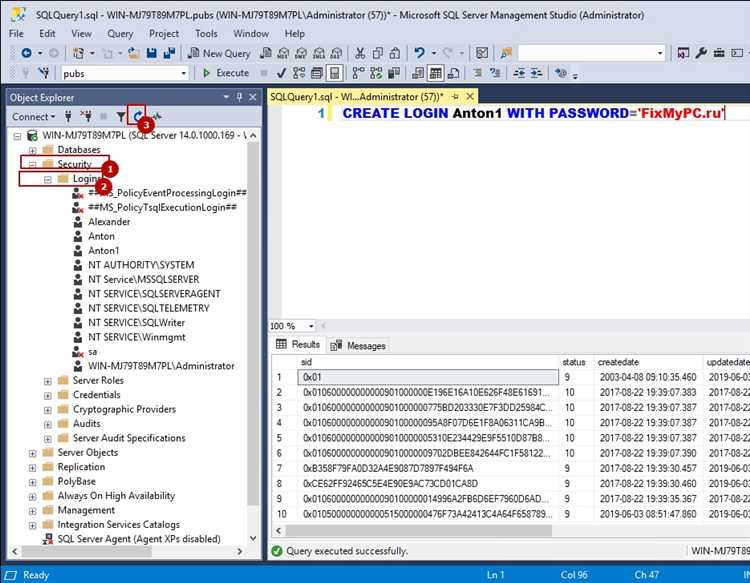Click the Comment out selected lines icon
The height and width of the screenshot is (583, 750).
477,73
